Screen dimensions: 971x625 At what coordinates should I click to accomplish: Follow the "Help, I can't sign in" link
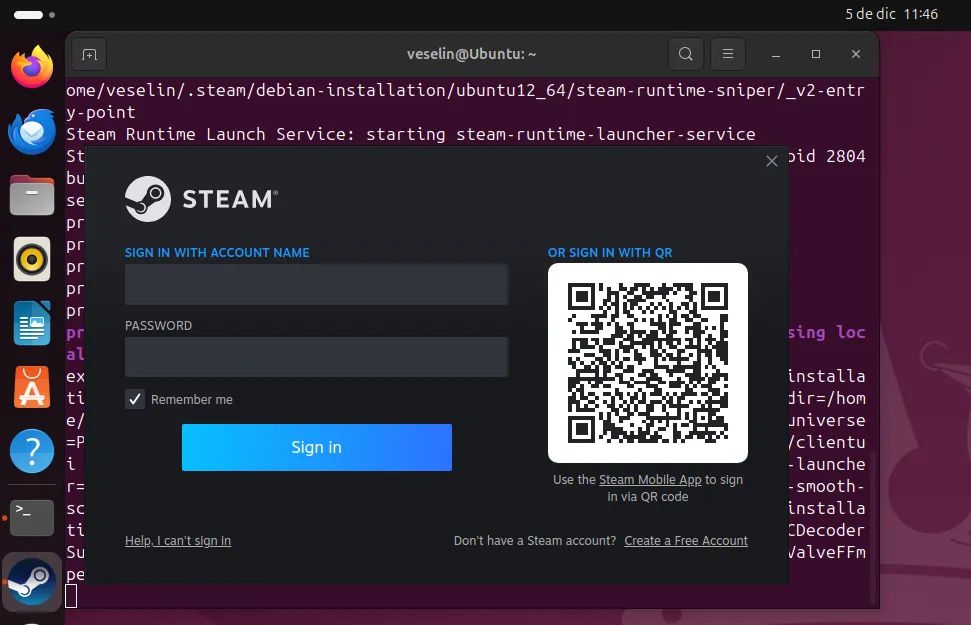[x=178, y=541]
